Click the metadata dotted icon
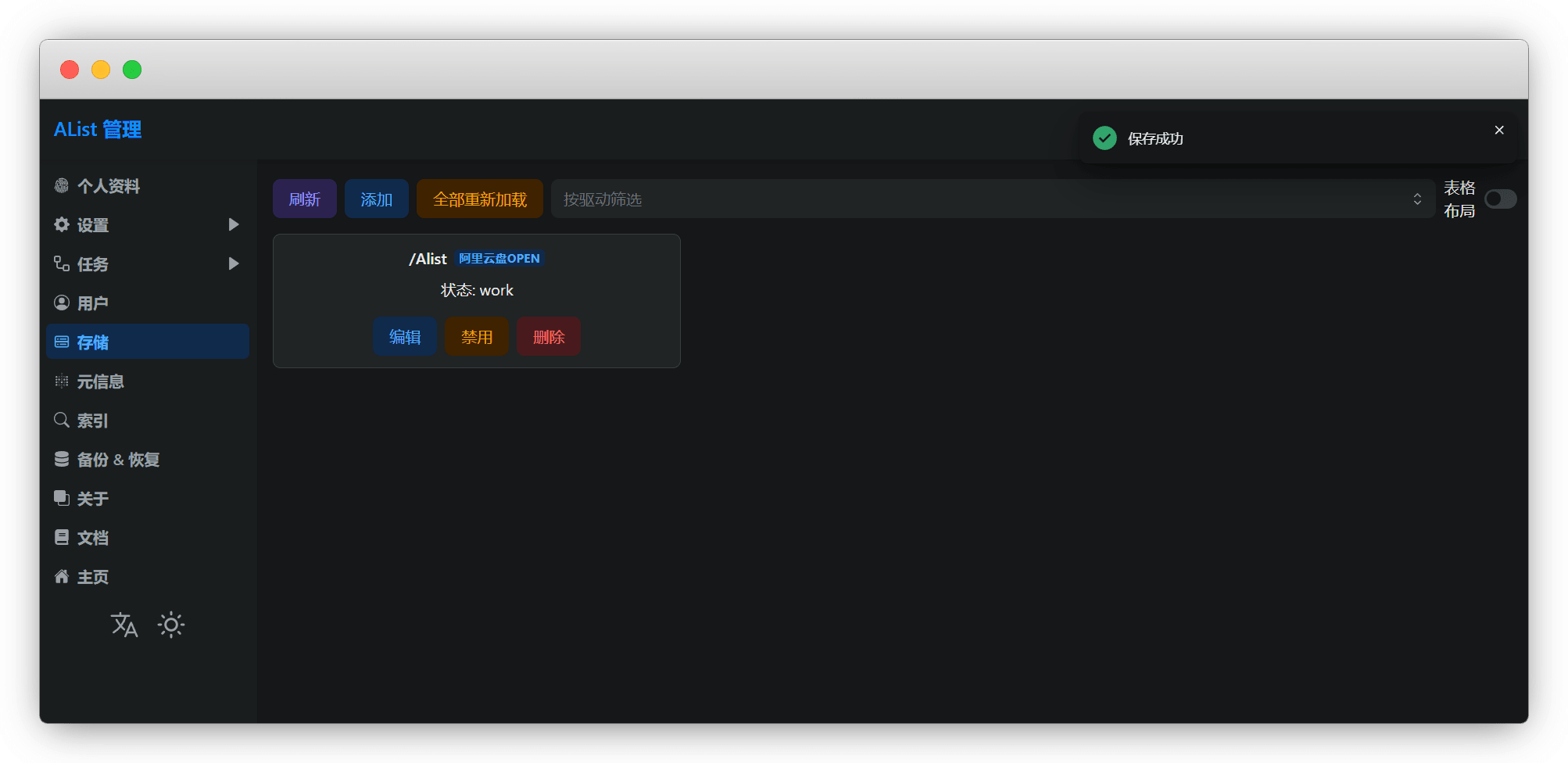 [x=62, y=381]
